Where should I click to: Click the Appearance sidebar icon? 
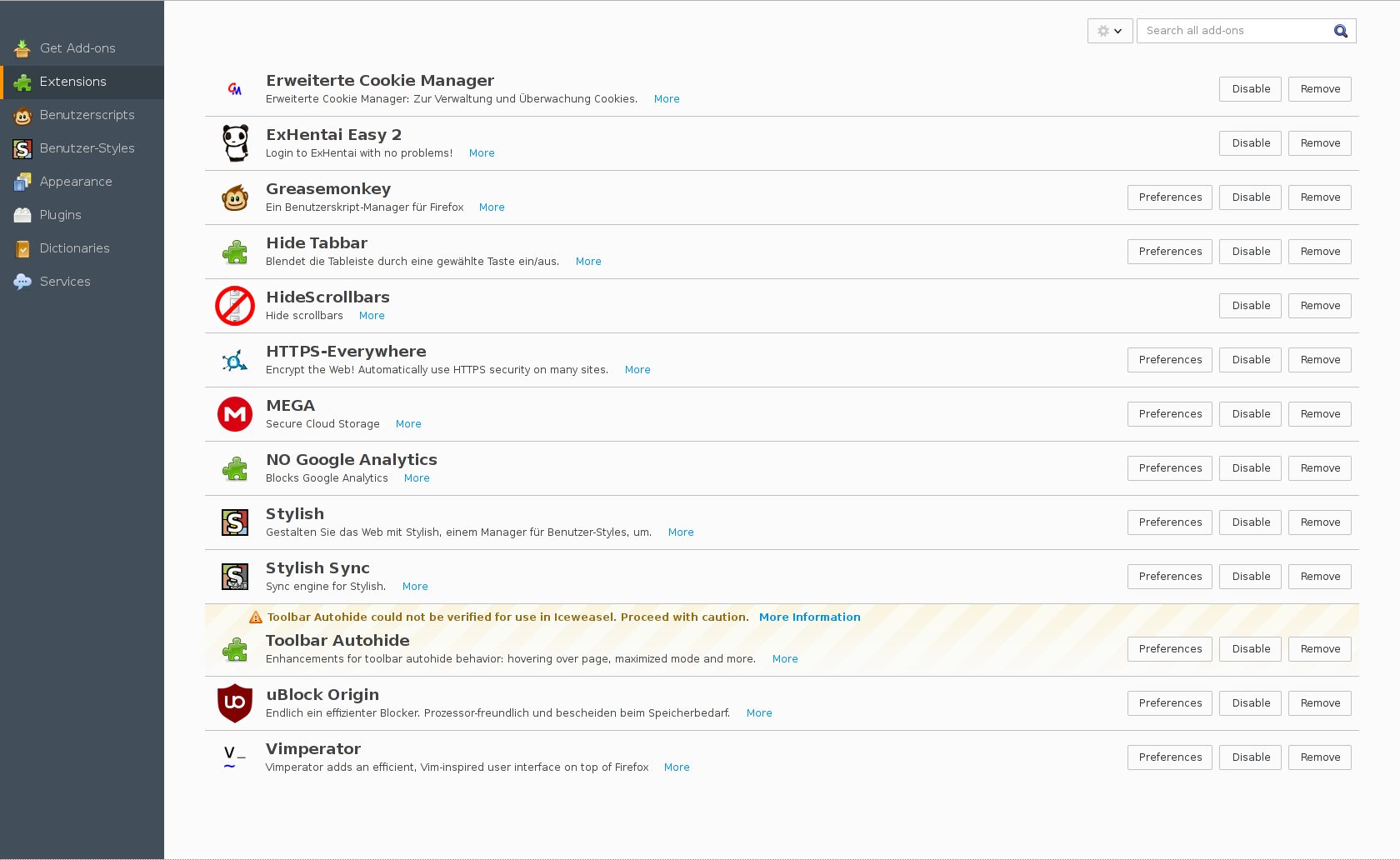pyautogui.click(x=22, y=182)
